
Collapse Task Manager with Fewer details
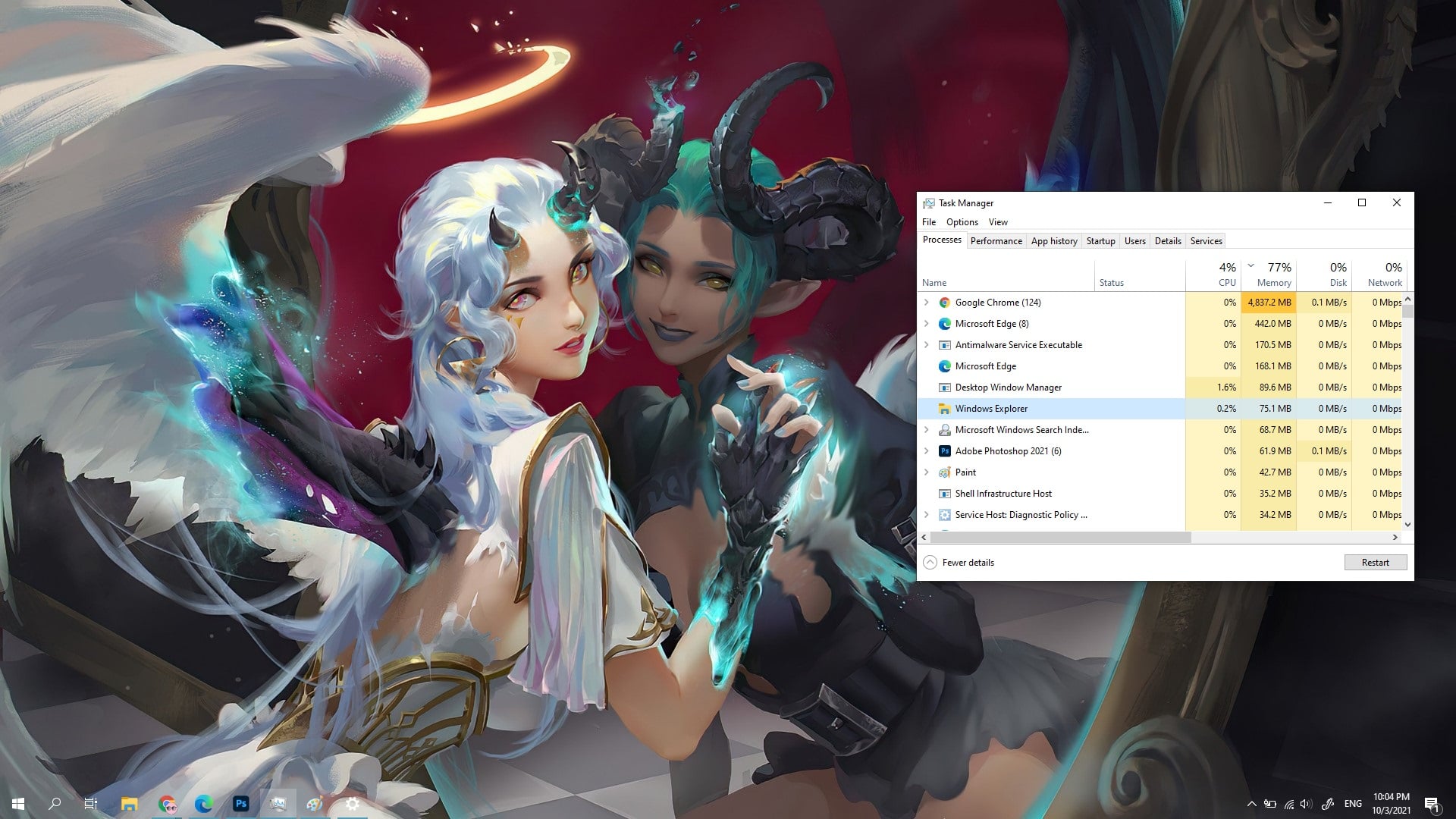coord(959,563)
